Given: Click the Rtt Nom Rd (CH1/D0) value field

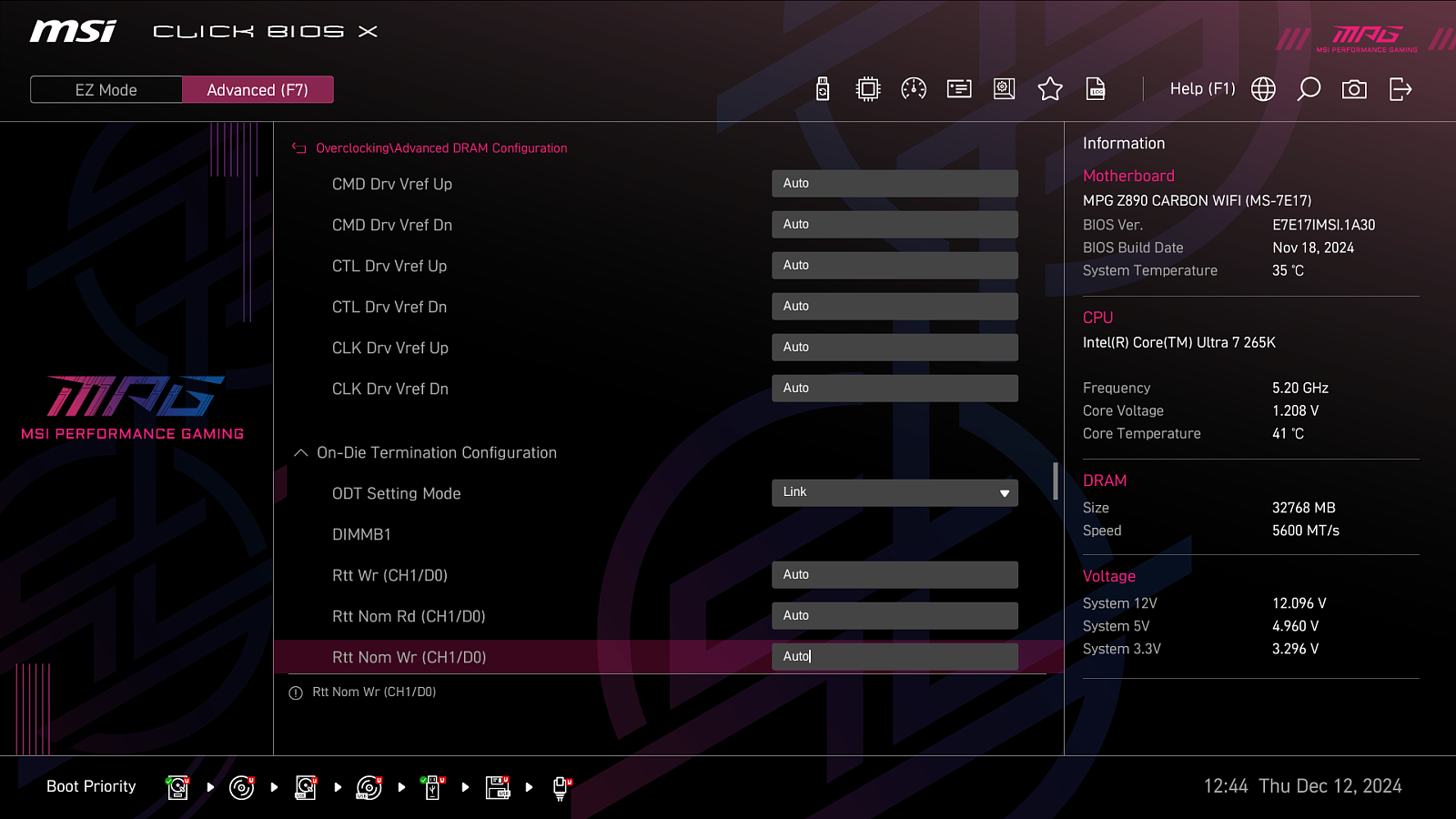Looking at the screenshot, I should (x=895, y=616).
